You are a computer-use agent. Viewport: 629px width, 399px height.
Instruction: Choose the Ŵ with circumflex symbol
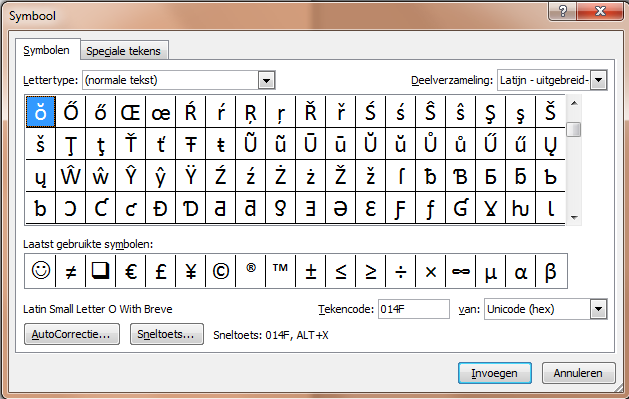point(71,176)
